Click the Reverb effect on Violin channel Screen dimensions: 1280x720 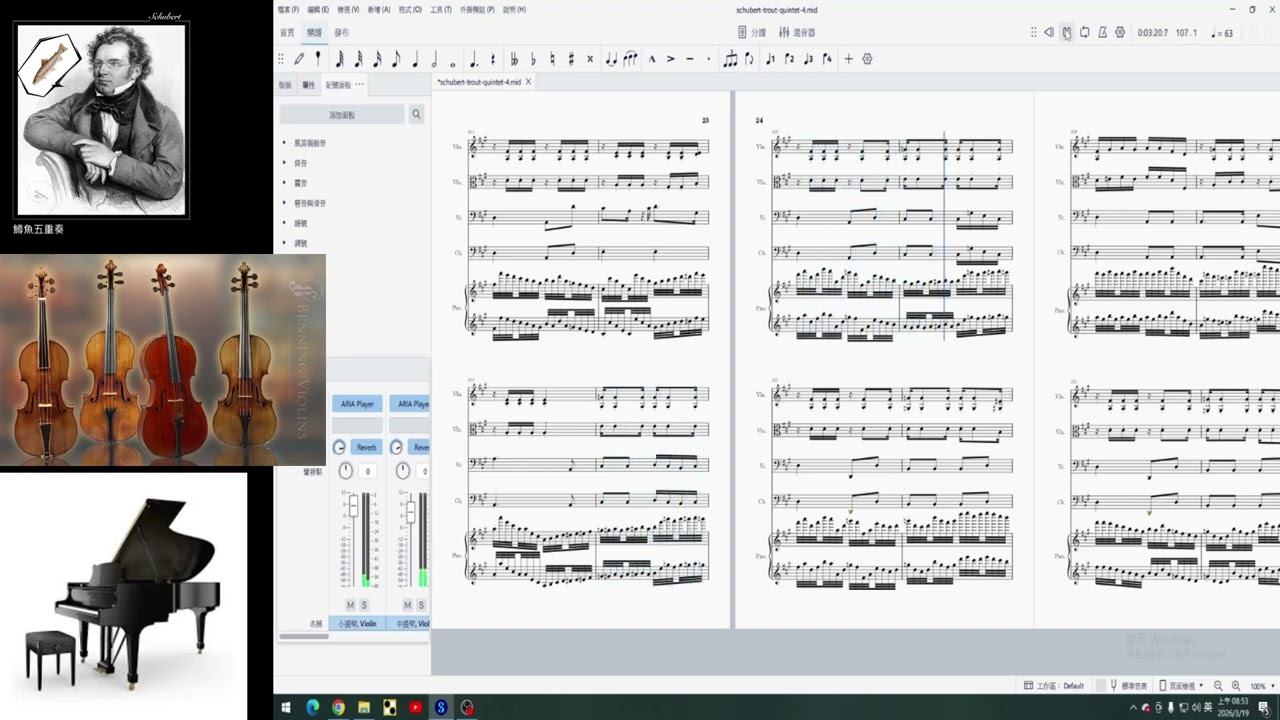point(366,447)
